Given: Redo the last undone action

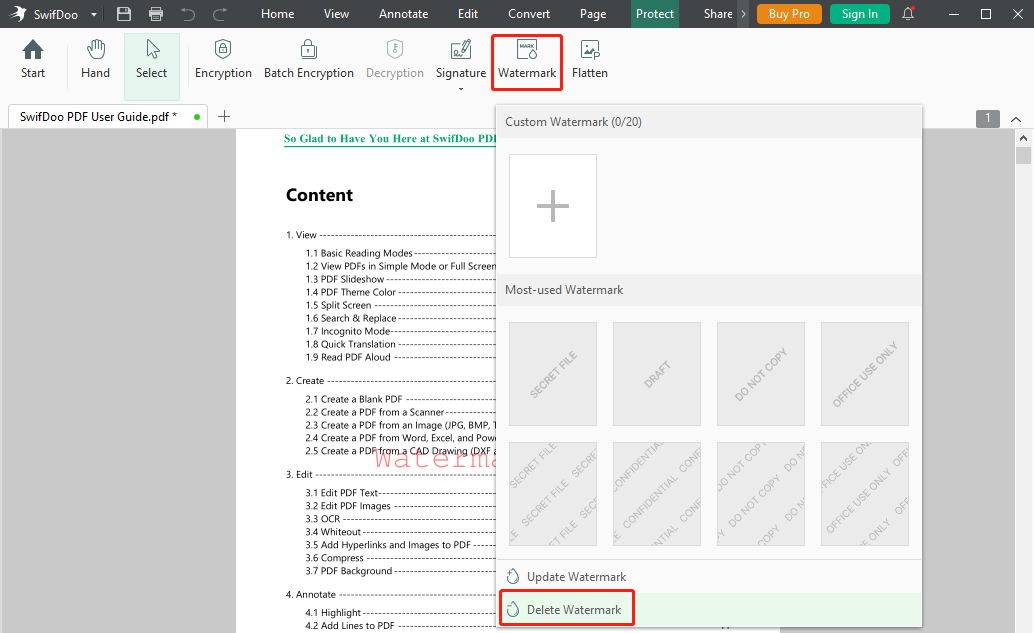Looking at the screenshot, I should tap(220, 14).
